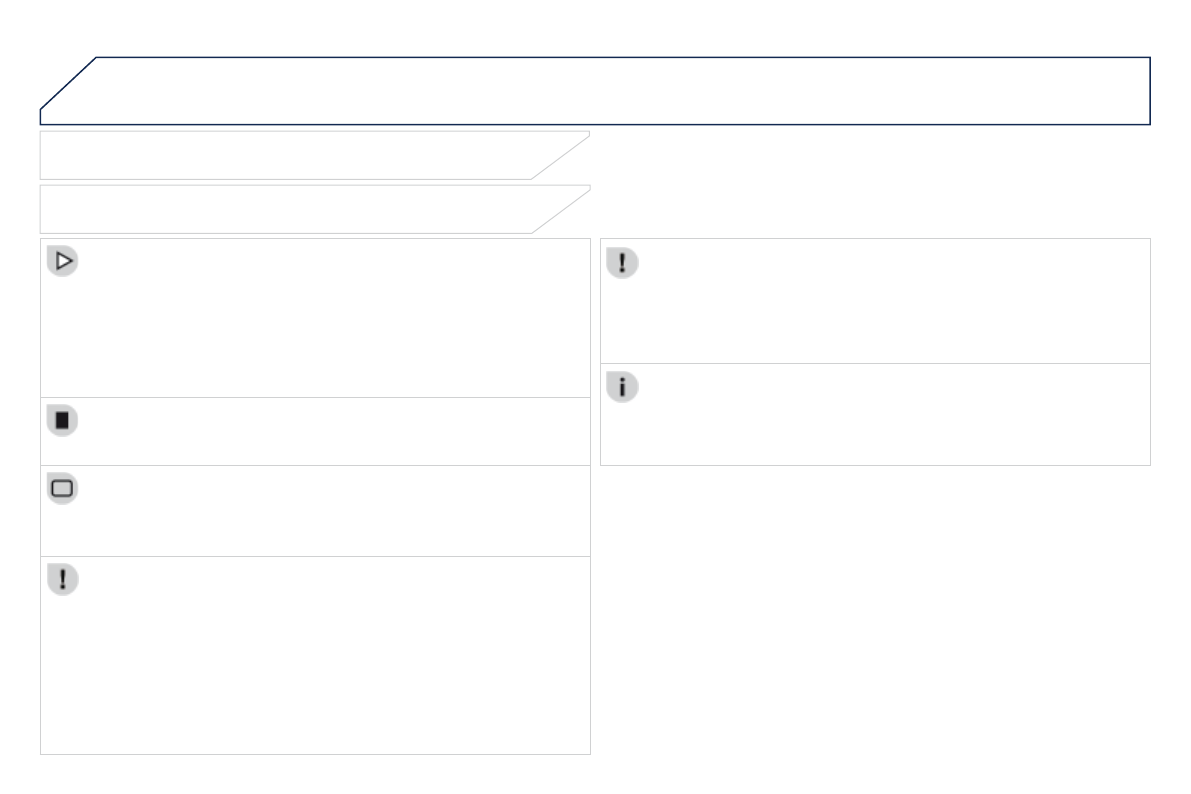
Task: Click the play triangle icon
Action: click(x=62, y=261)
